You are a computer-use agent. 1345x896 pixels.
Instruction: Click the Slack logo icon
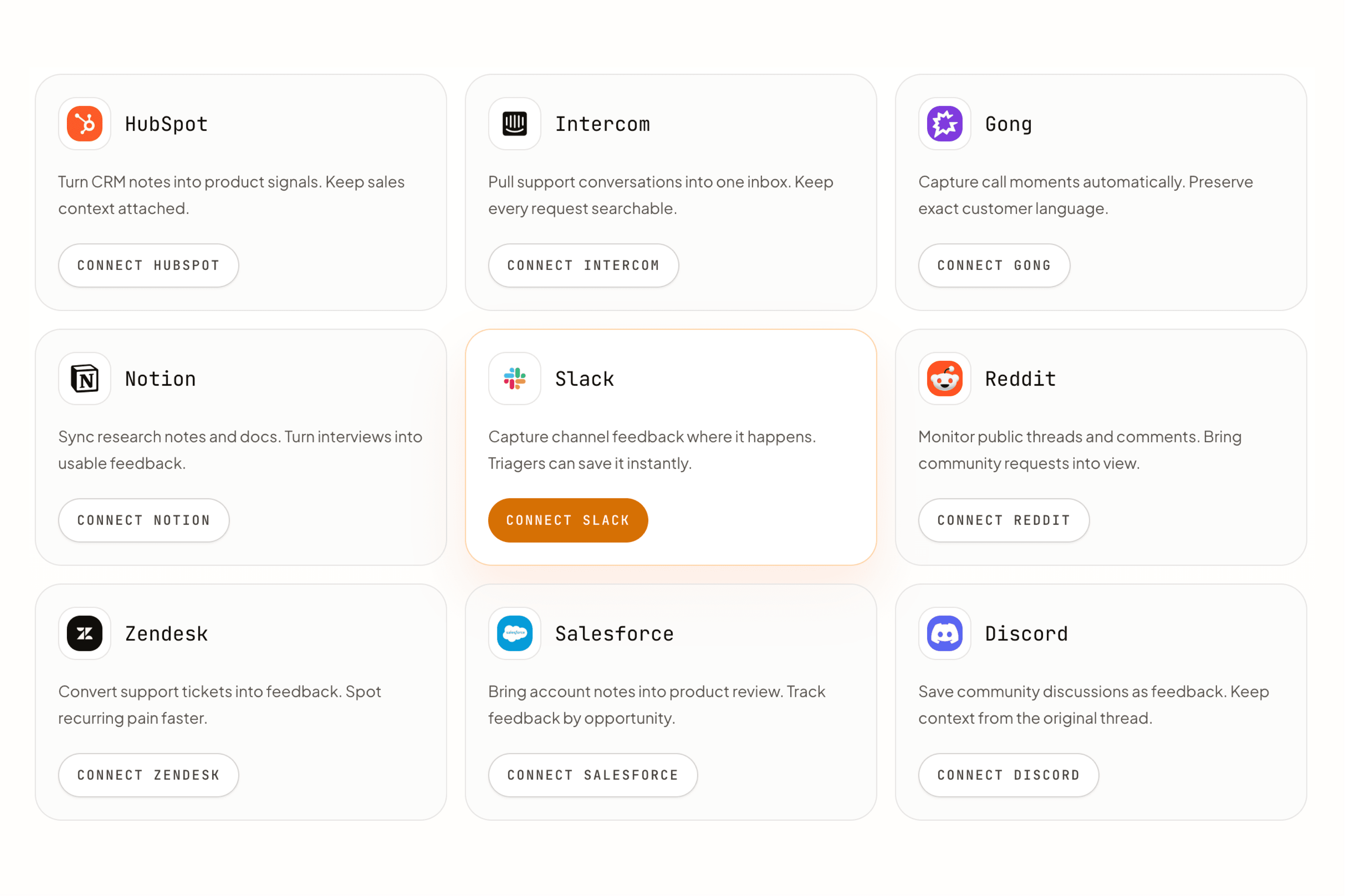tap(514, 378)
